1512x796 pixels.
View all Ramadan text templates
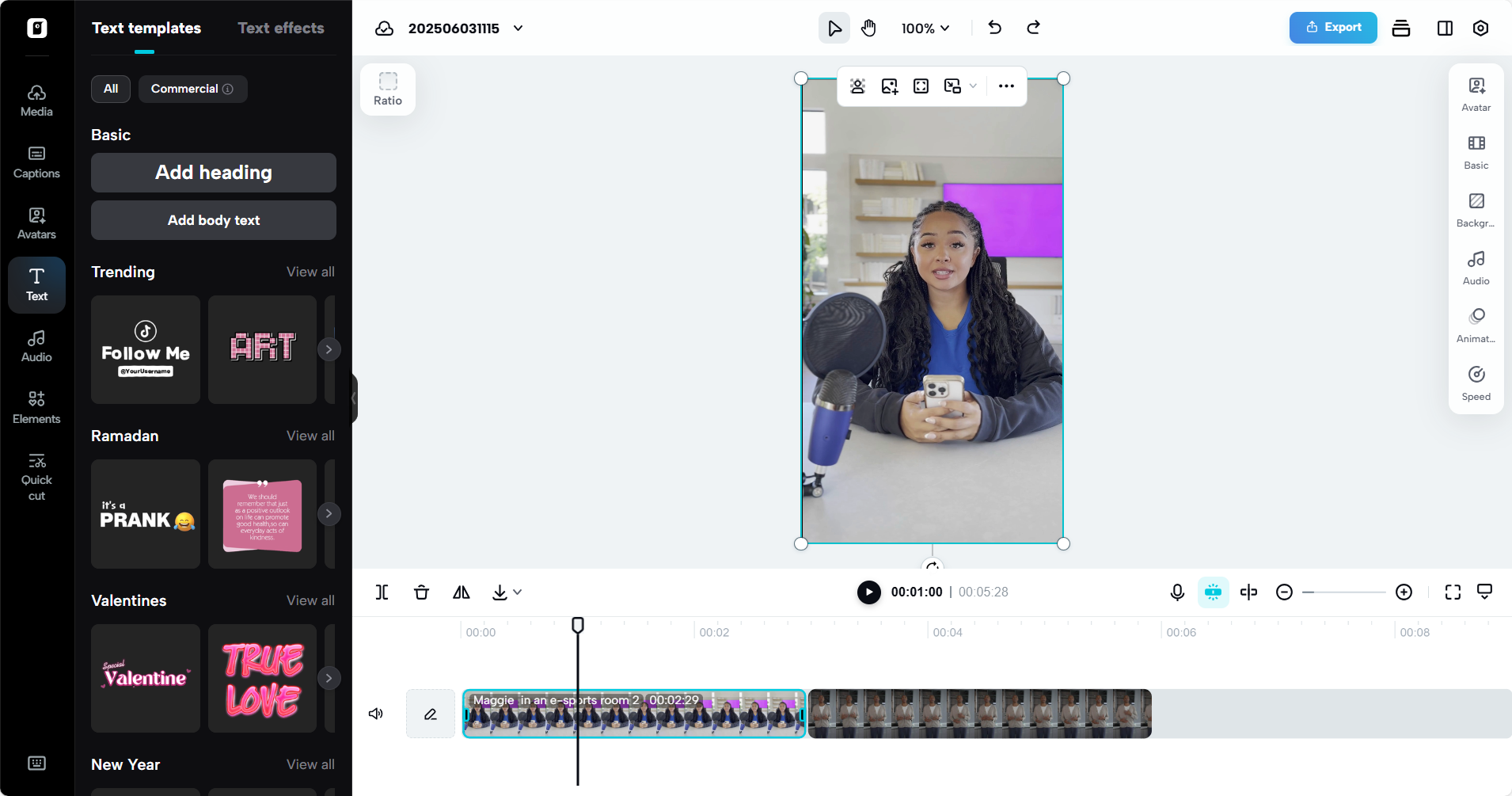(x=310, y=436)
